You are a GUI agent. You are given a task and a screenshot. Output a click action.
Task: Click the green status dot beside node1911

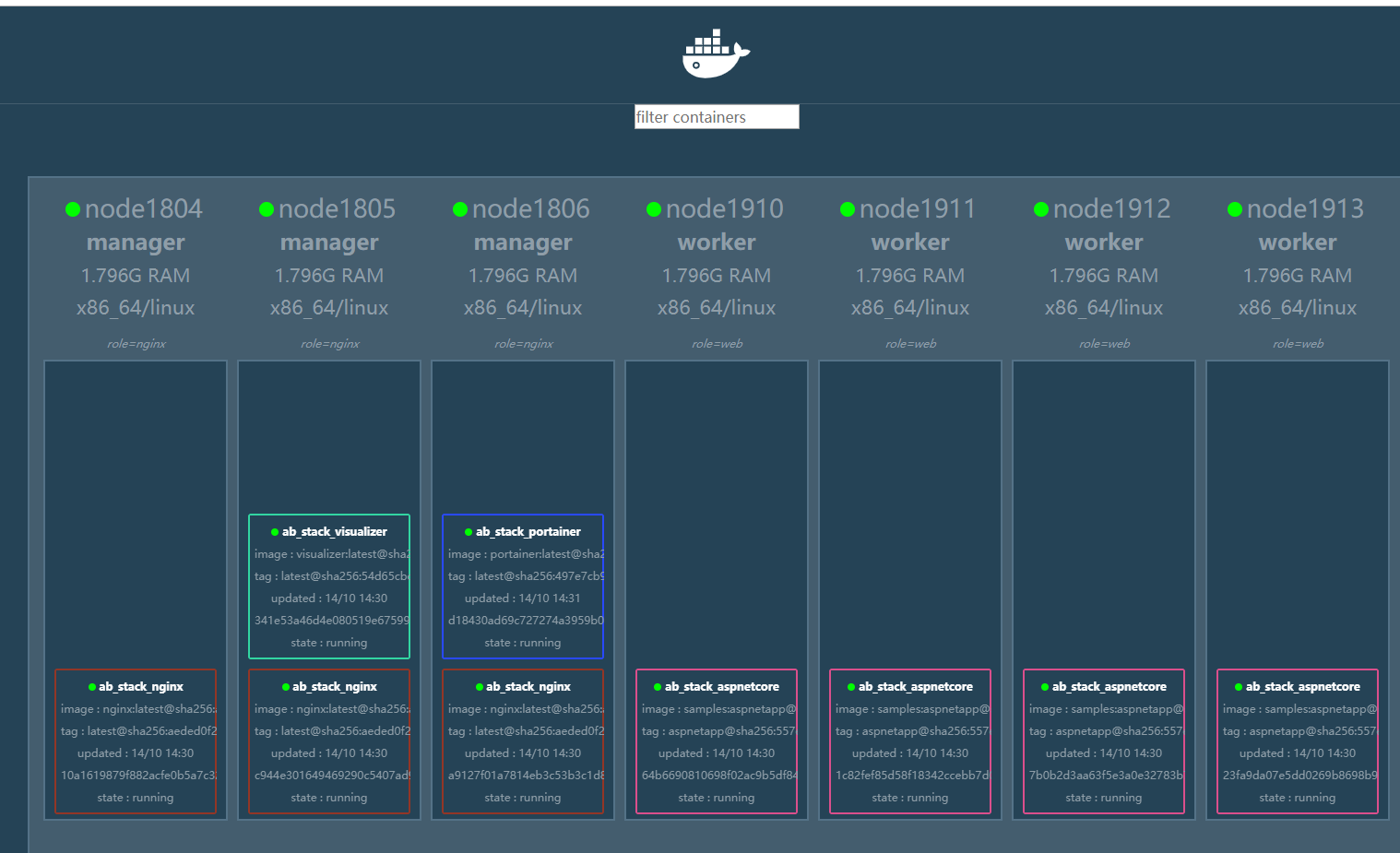[848, 210]
